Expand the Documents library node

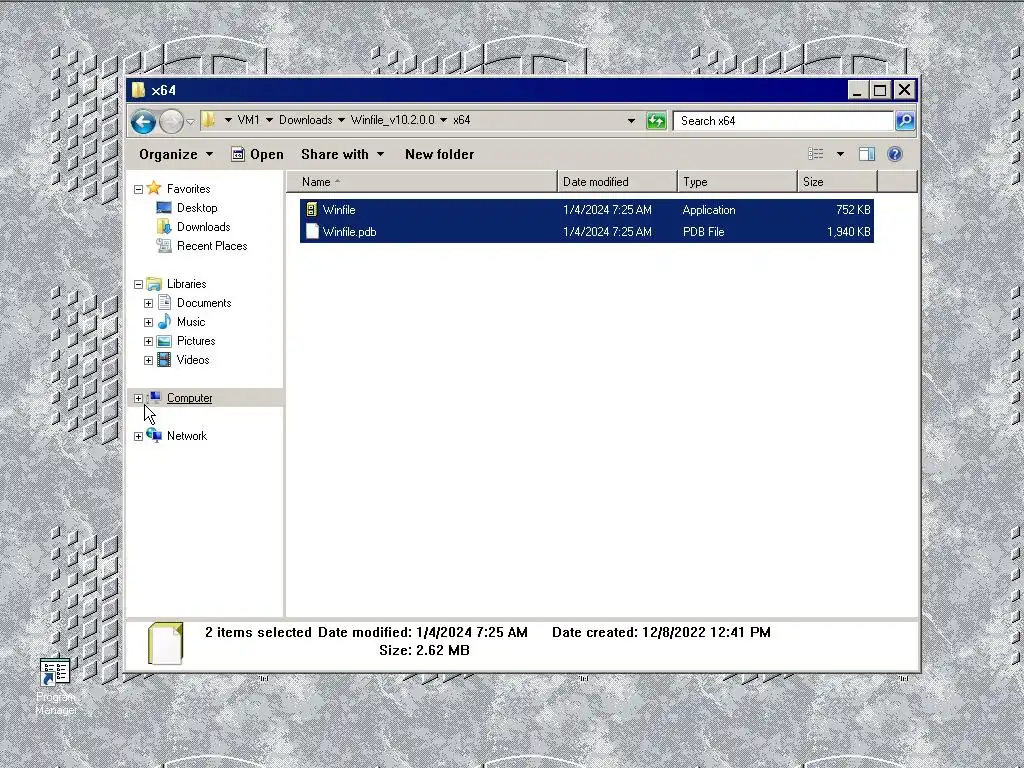click(x=148, y=304)
